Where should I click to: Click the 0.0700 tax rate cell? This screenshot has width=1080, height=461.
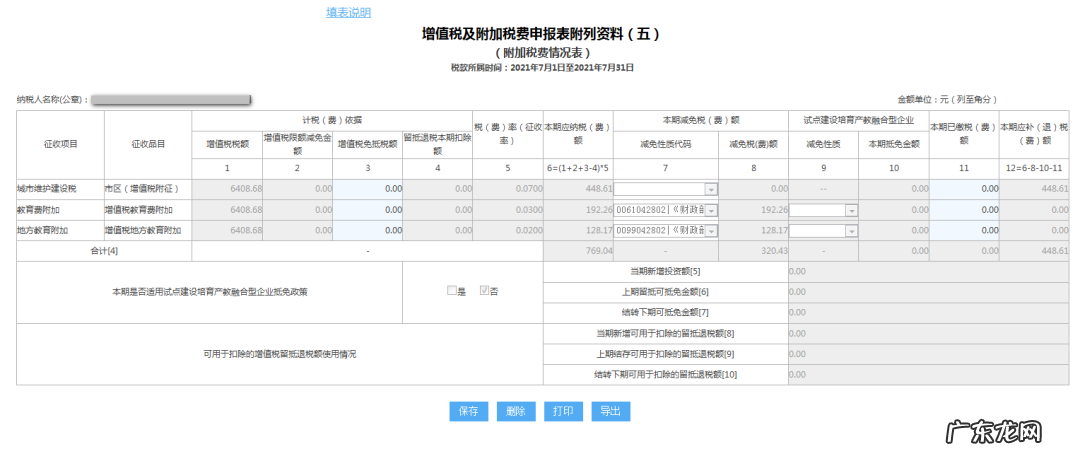pos(508,189)
